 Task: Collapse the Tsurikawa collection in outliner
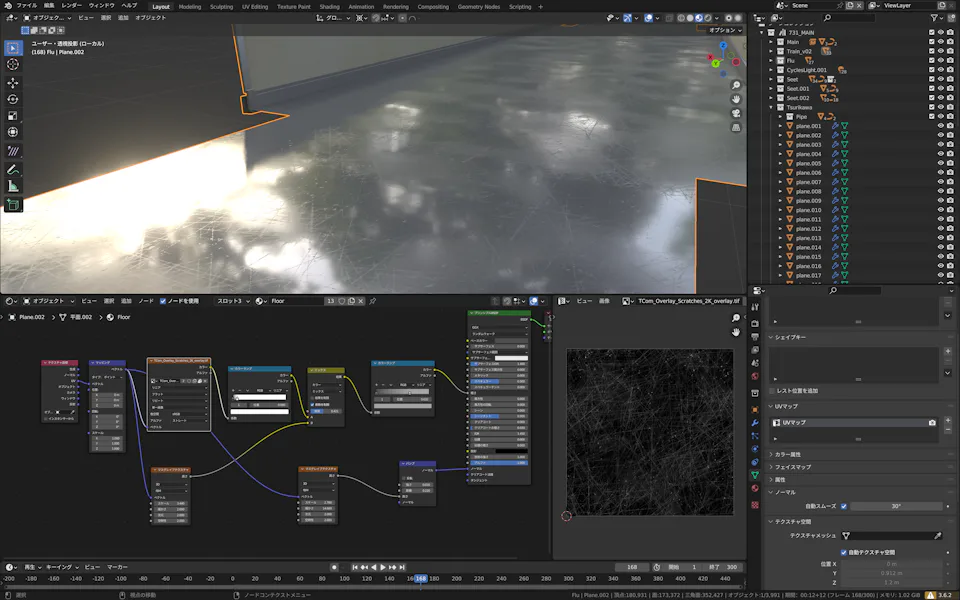point(772,107)
